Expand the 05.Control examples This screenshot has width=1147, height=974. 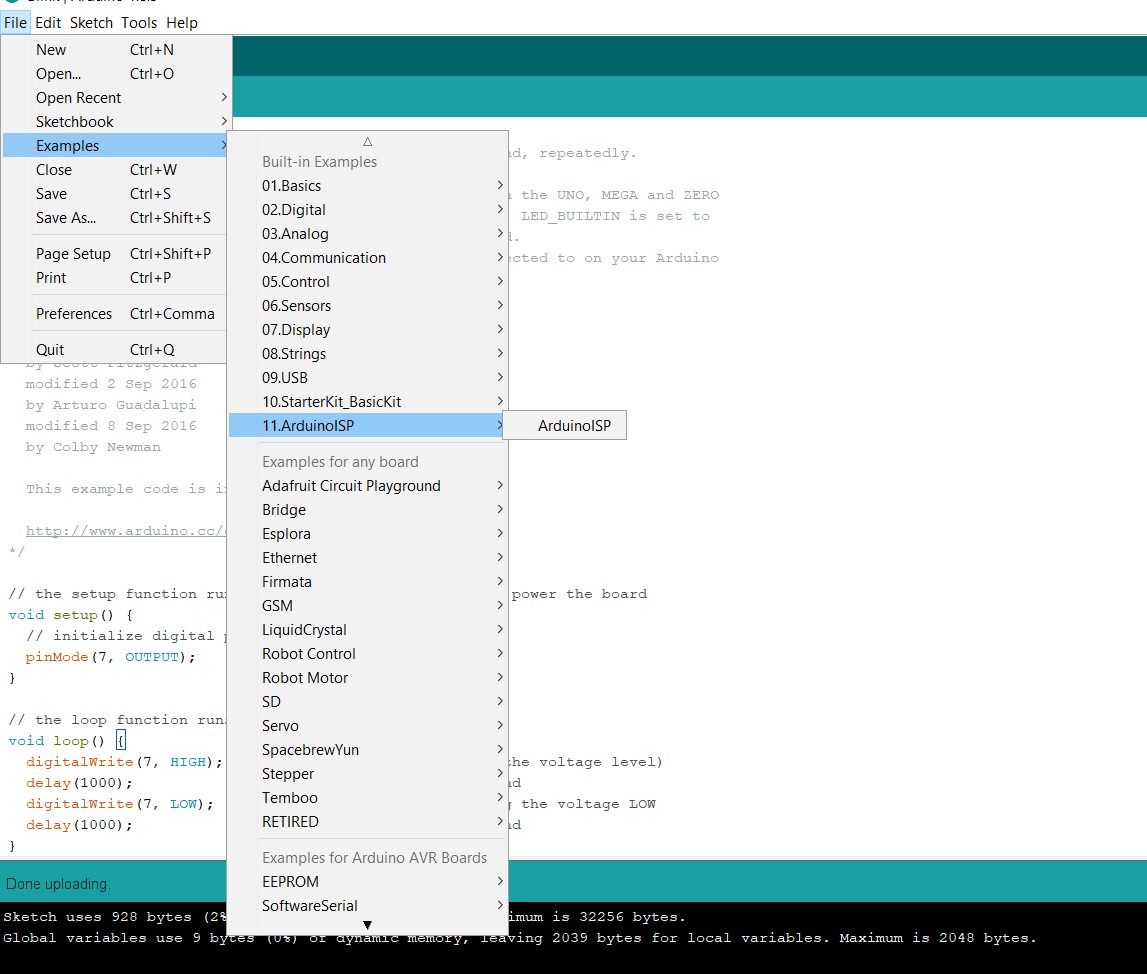(x=368, y=282)
